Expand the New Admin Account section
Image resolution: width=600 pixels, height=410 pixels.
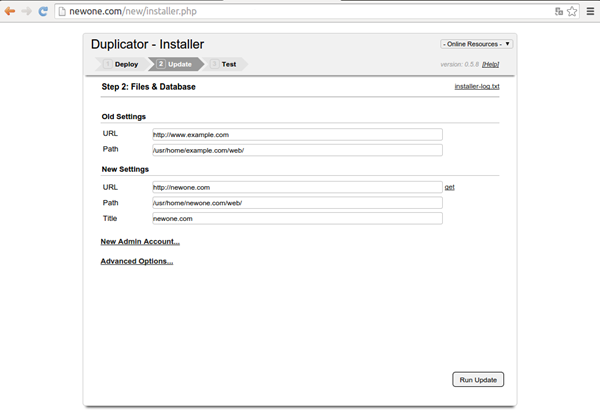[x=140, y=241]
